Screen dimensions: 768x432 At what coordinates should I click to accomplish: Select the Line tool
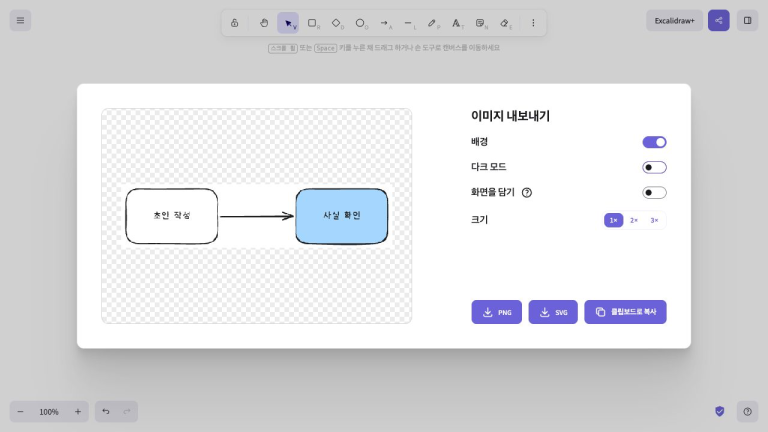pyautogui.click(x=408, y=23)
